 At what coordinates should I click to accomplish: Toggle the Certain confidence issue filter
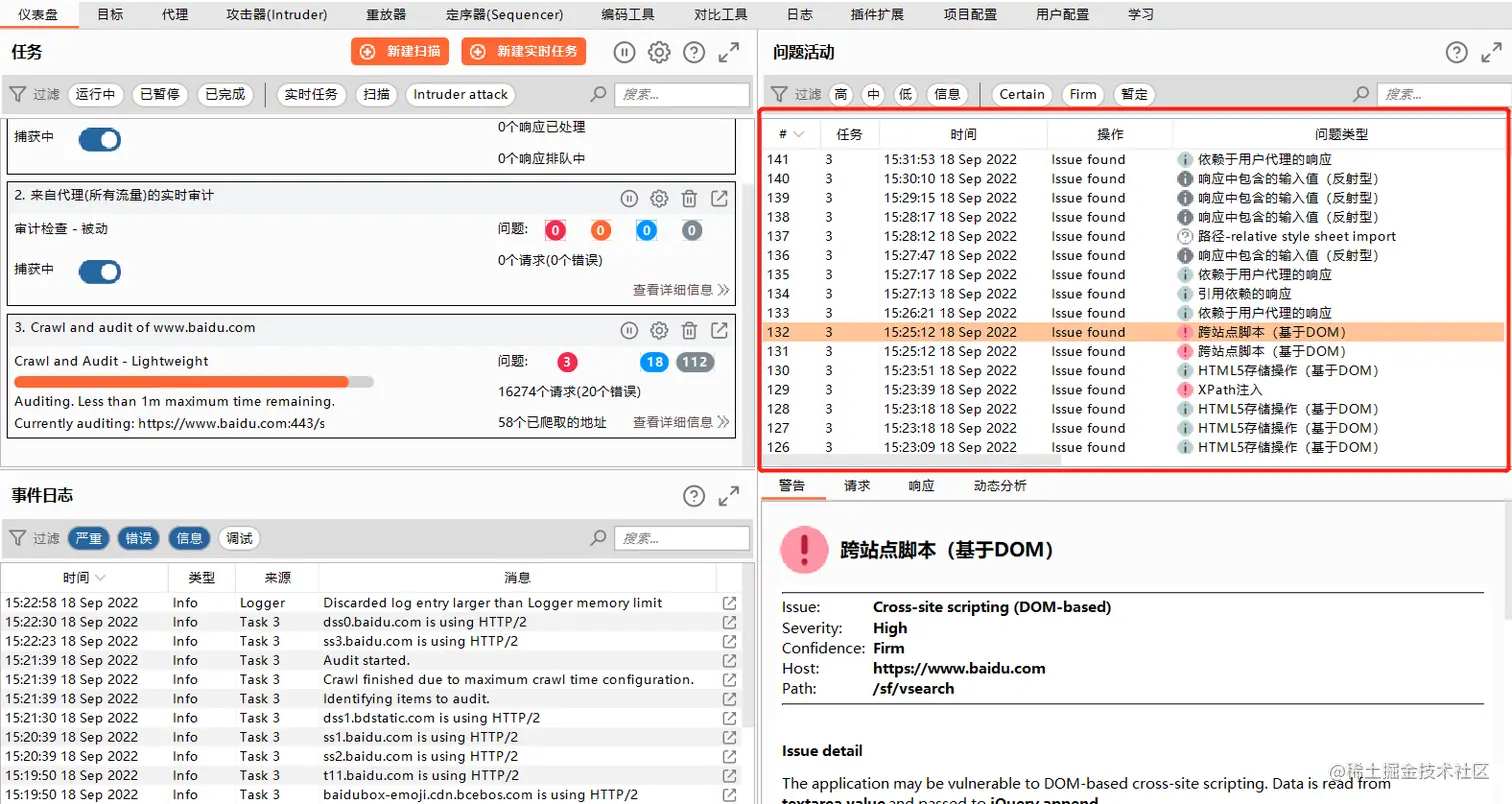point(1022,94)
